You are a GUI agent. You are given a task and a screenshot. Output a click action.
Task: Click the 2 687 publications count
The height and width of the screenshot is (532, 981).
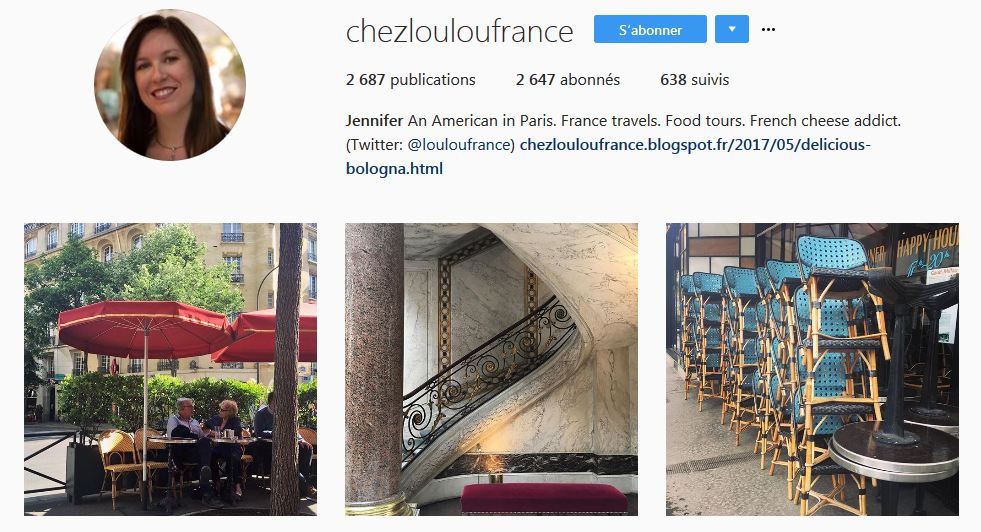pyautogui.click(x=410, y=79)
